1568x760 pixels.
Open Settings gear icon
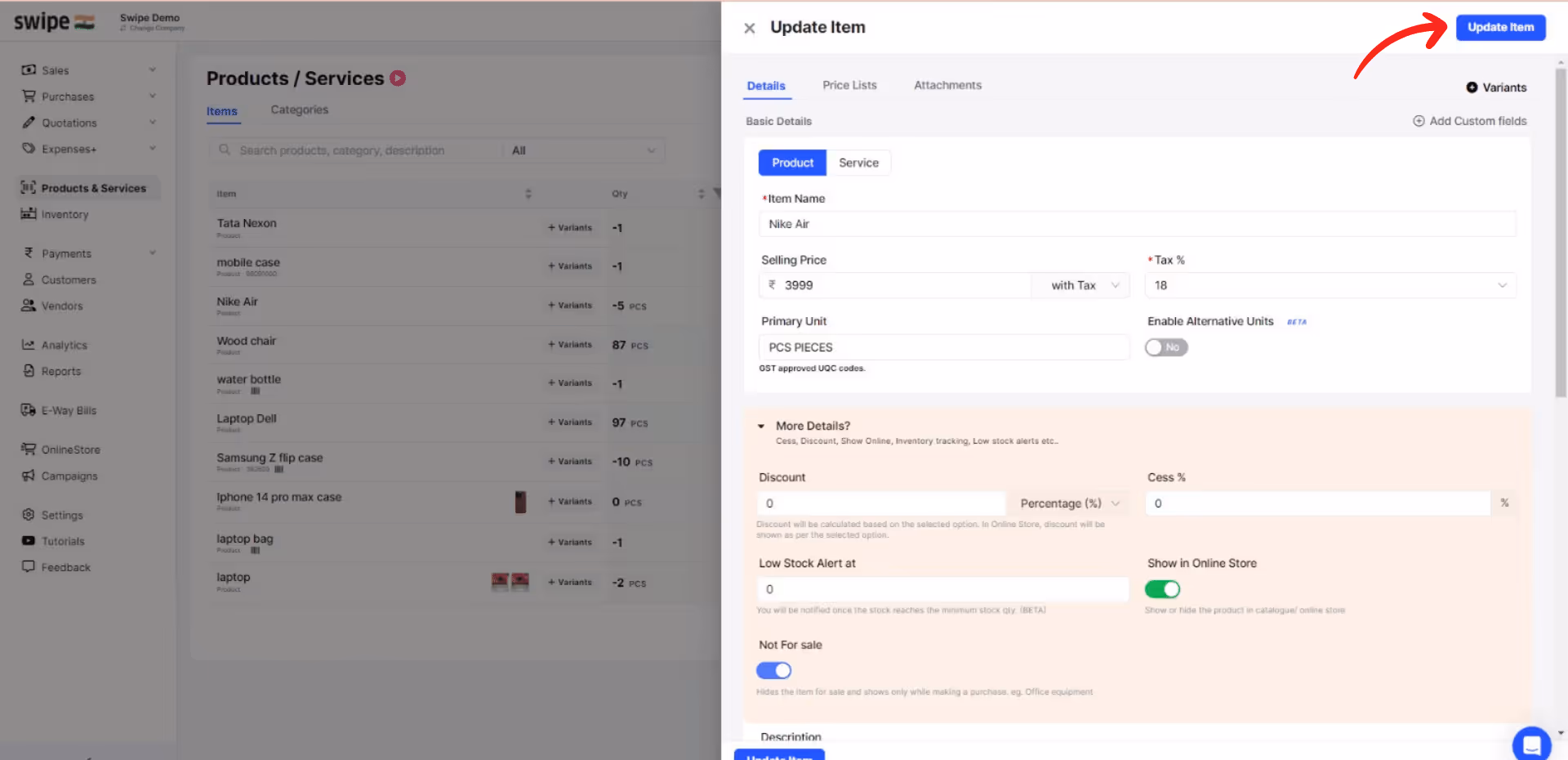(x=29, y=515)
